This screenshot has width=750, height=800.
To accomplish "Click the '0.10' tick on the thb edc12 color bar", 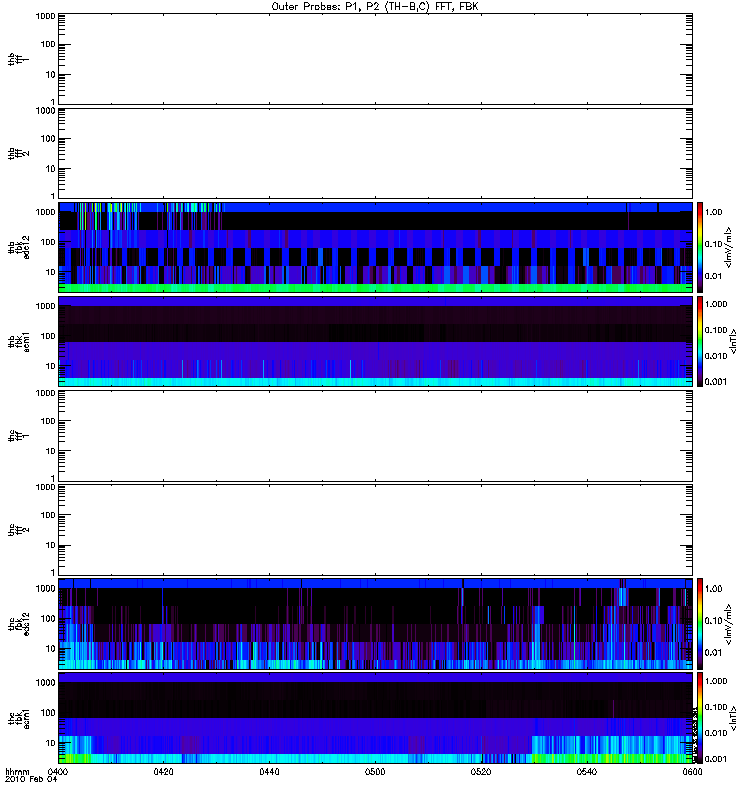I will pyautogui.click(x=714, y=244).
